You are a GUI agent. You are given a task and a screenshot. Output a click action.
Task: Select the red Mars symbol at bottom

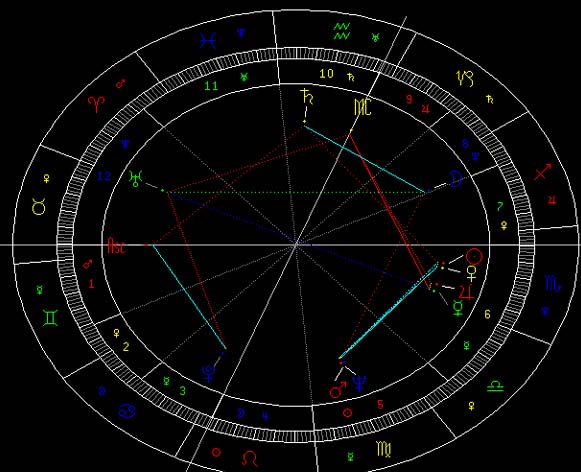pos(338,390)
